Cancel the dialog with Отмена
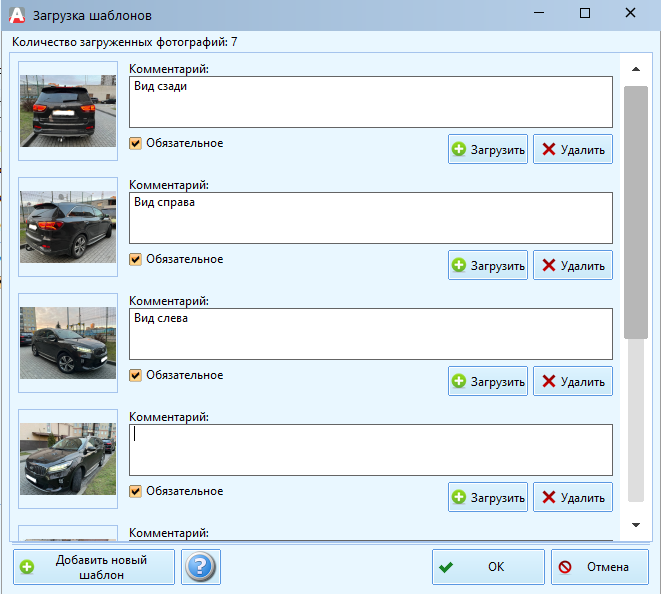 pyautogui.click(x=599, y=567)
